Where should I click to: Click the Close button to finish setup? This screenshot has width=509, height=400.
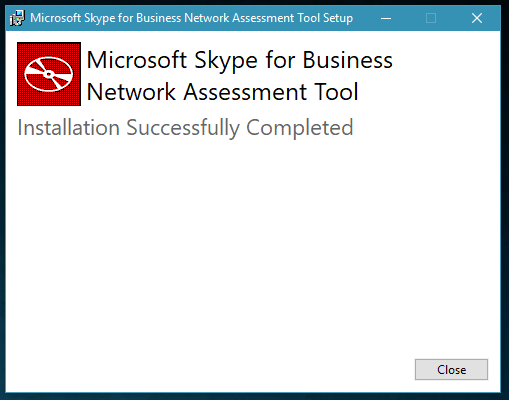click(x=451, y=369)
